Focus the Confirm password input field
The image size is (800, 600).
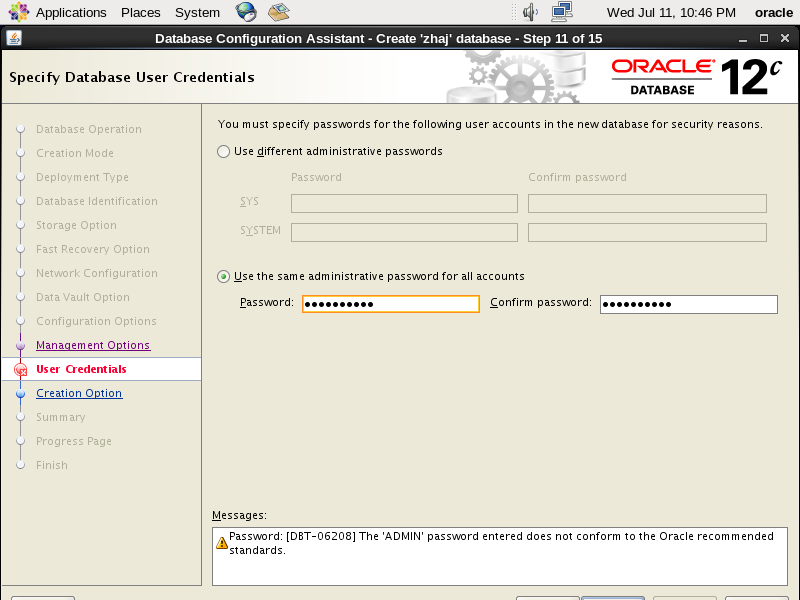689,304
